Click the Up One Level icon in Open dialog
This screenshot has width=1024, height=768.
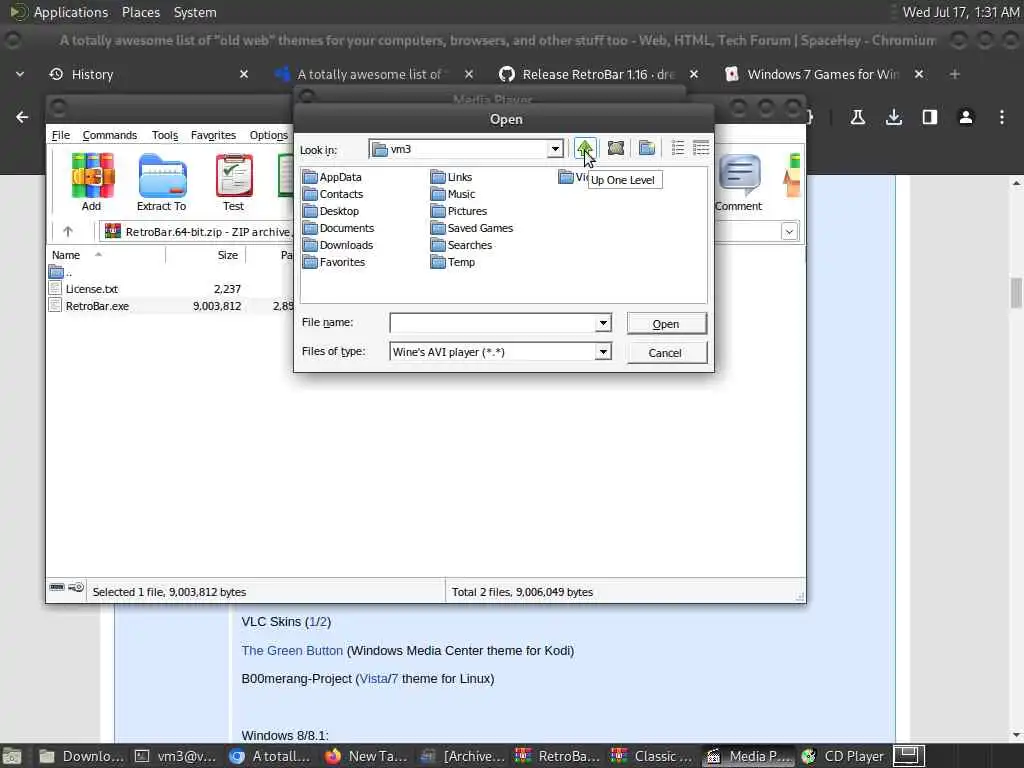coord(584,148)
